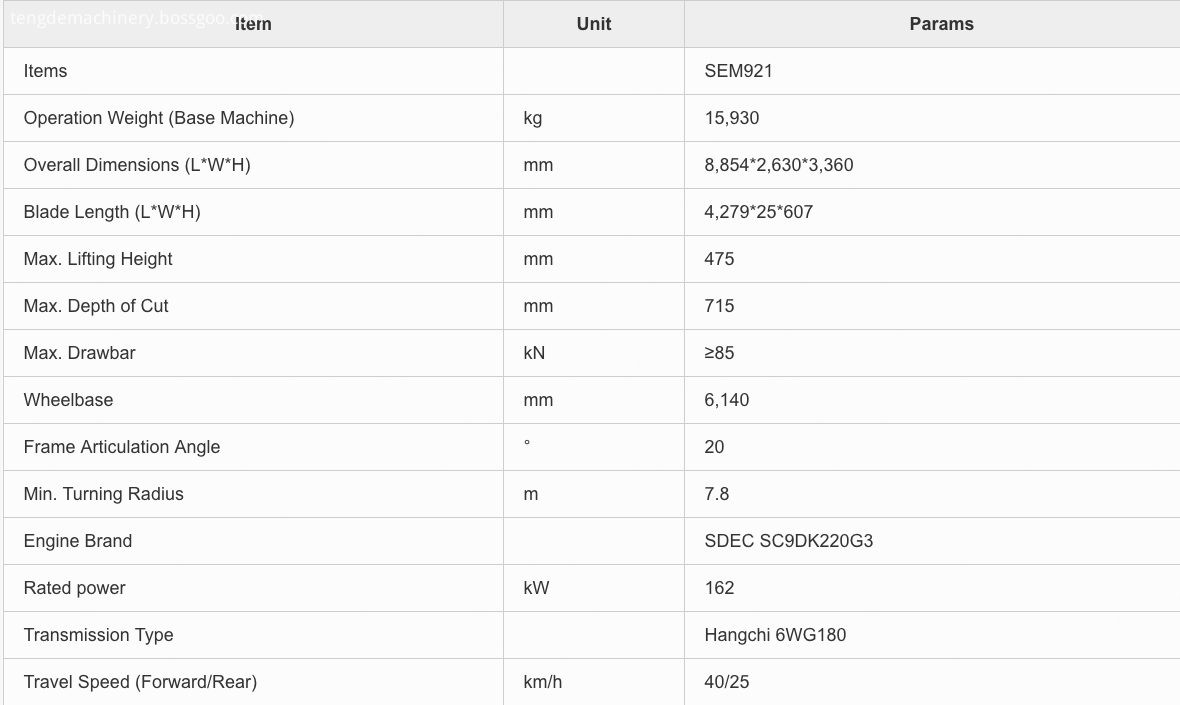This screenshot has width=1180, height=705.
Task: Click the Max. Depth of Cut value 715
Action: (719, 306)
